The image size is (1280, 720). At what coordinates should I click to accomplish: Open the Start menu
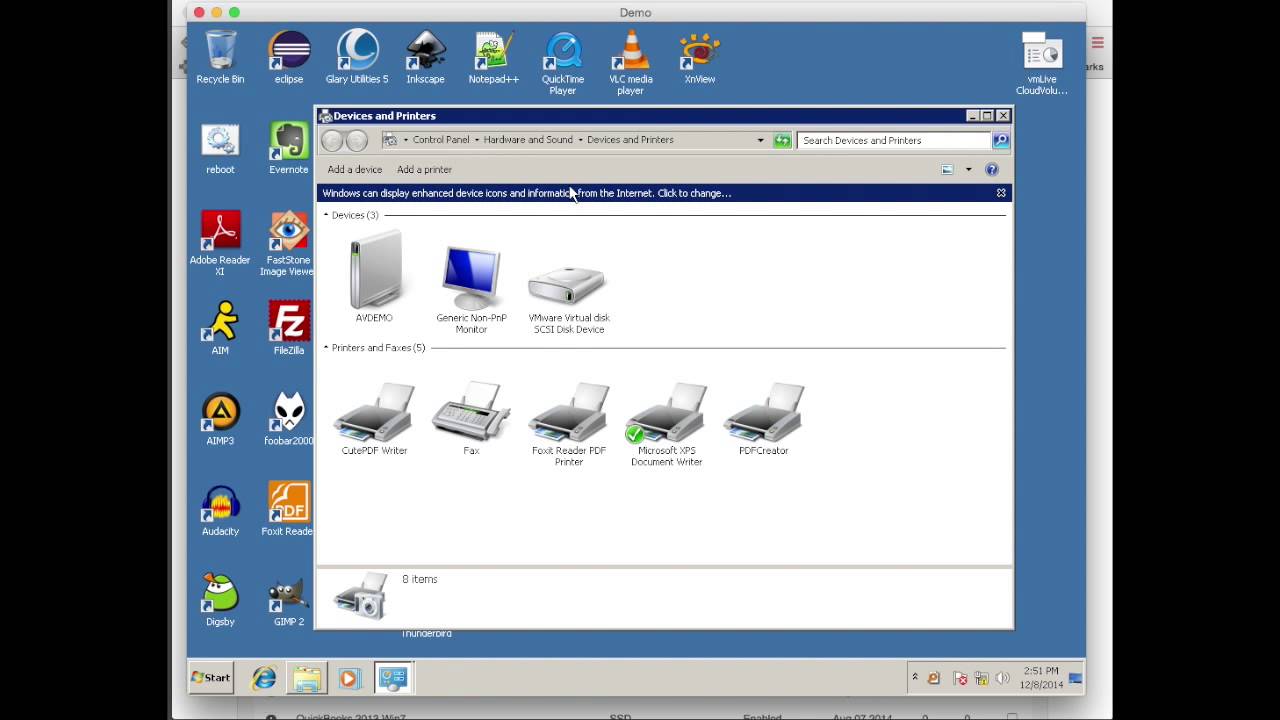pos(212,678)
